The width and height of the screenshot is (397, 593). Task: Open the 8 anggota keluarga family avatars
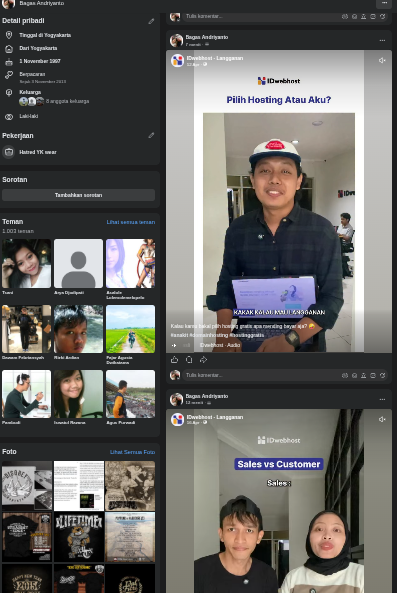point(32,101)
